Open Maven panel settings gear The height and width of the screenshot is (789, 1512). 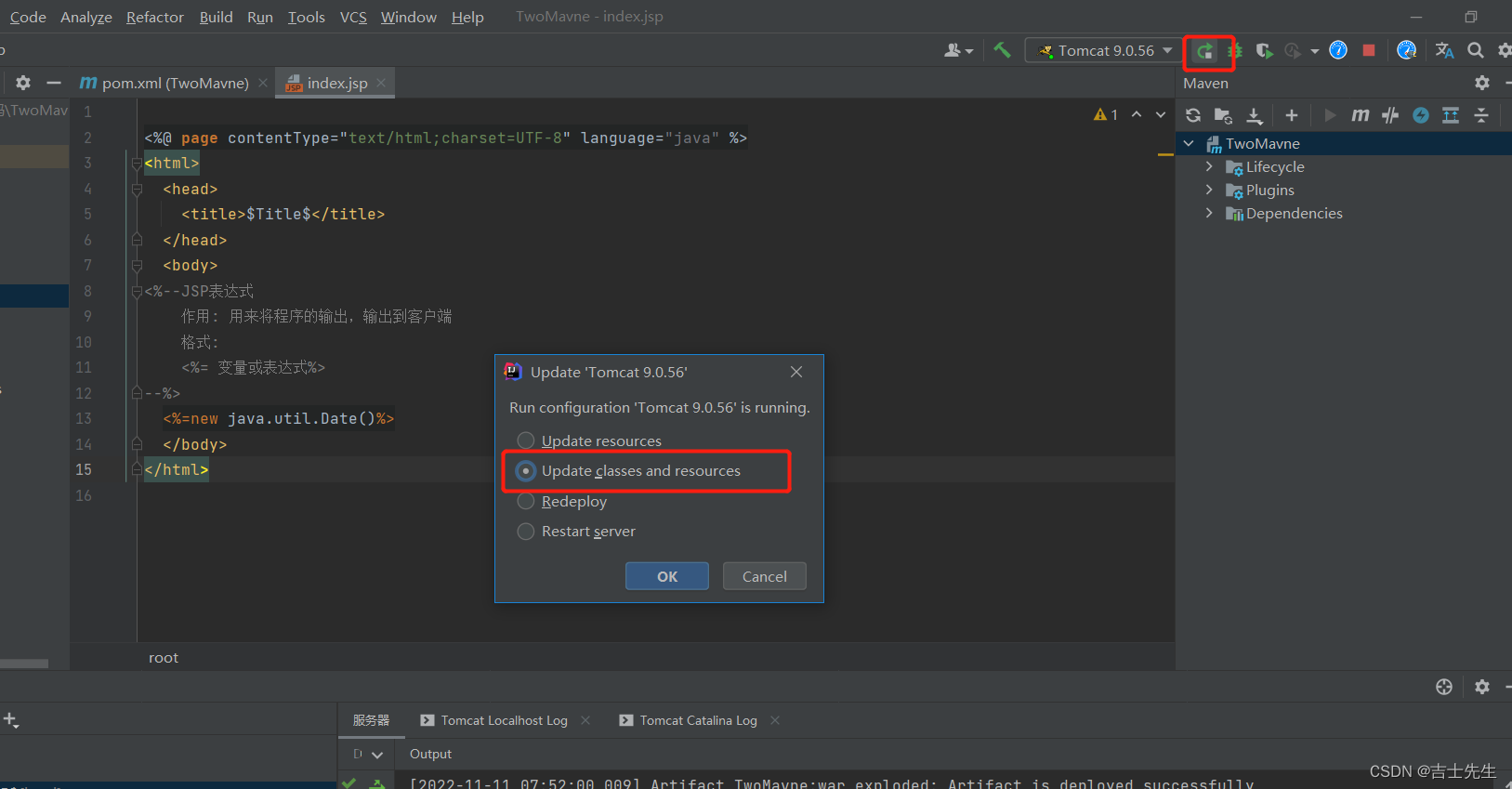click(x=1482, y=83)
